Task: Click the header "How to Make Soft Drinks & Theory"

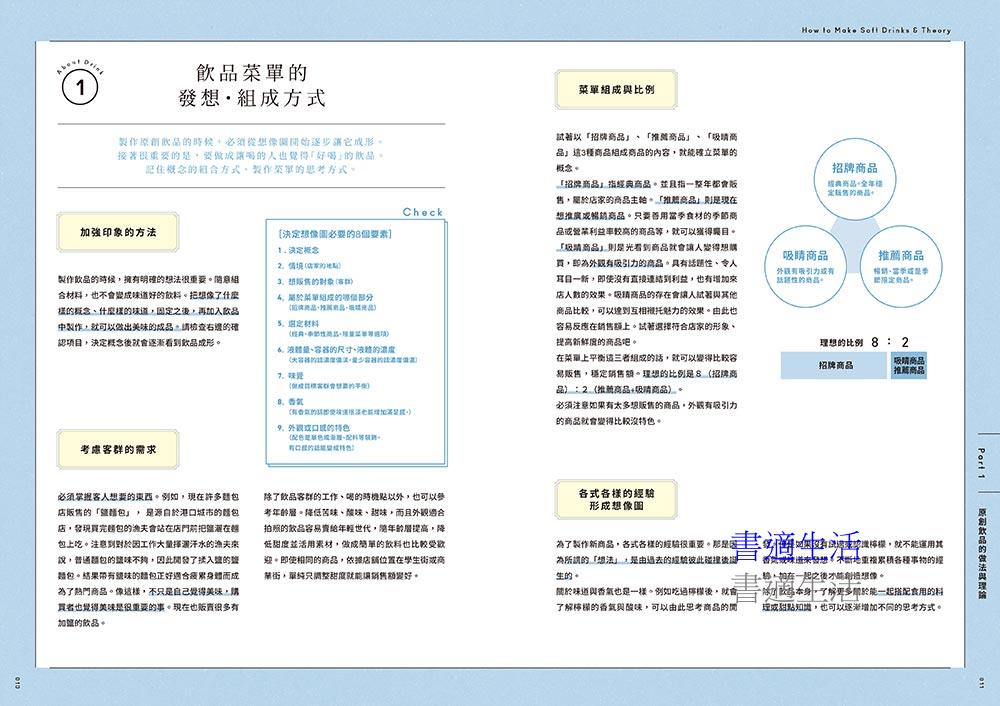Action: pyautogui.click(x=876, y=30)
